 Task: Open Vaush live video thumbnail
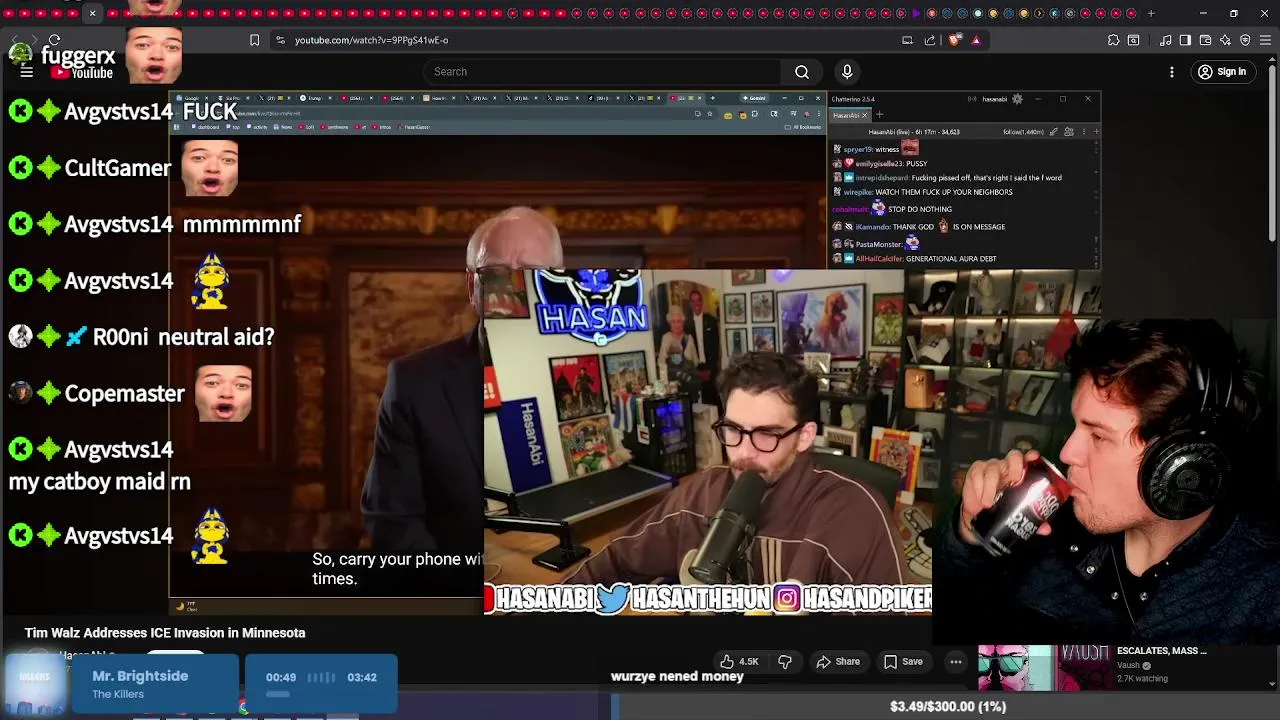[x=1043, y=668]
